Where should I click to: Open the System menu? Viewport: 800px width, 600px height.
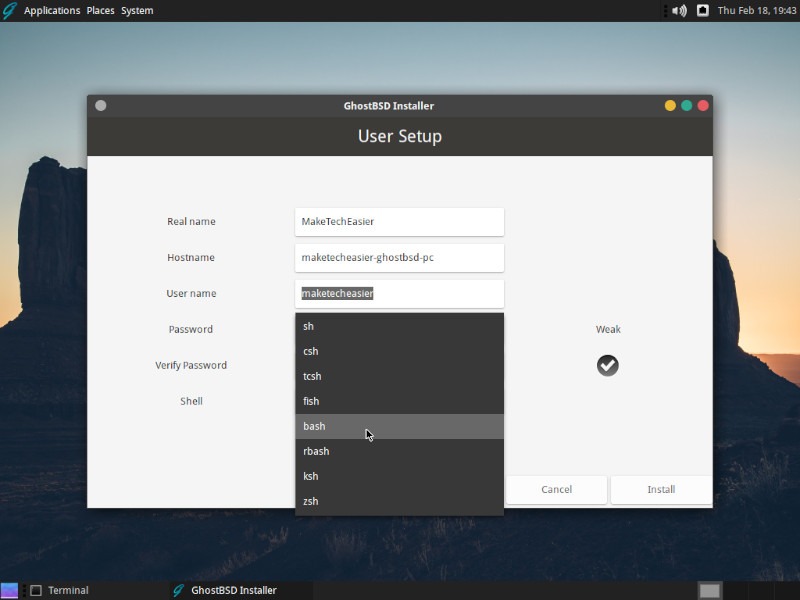point(137,10)
